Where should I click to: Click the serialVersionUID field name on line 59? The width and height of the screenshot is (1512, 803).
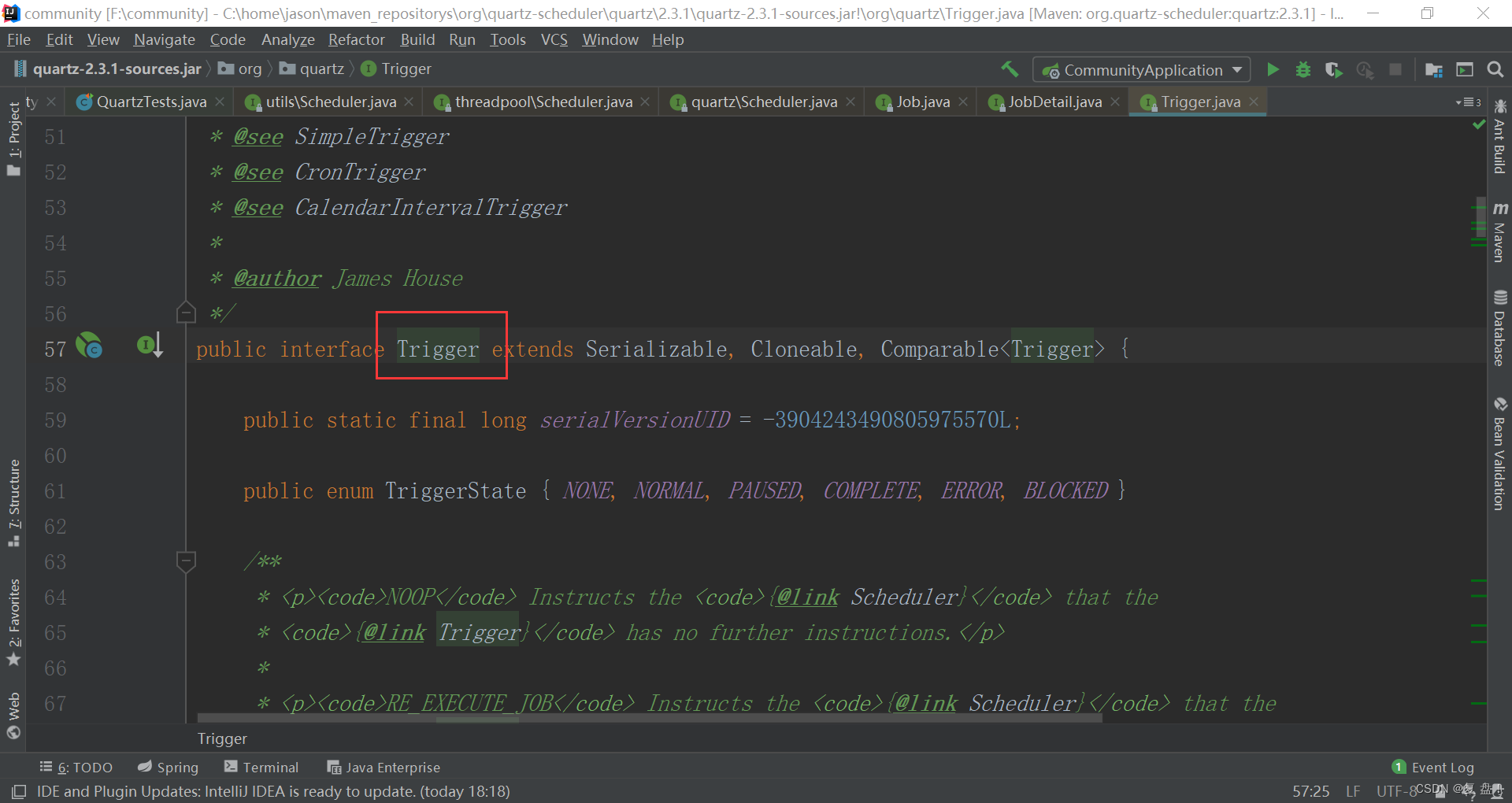click(636, 420)
